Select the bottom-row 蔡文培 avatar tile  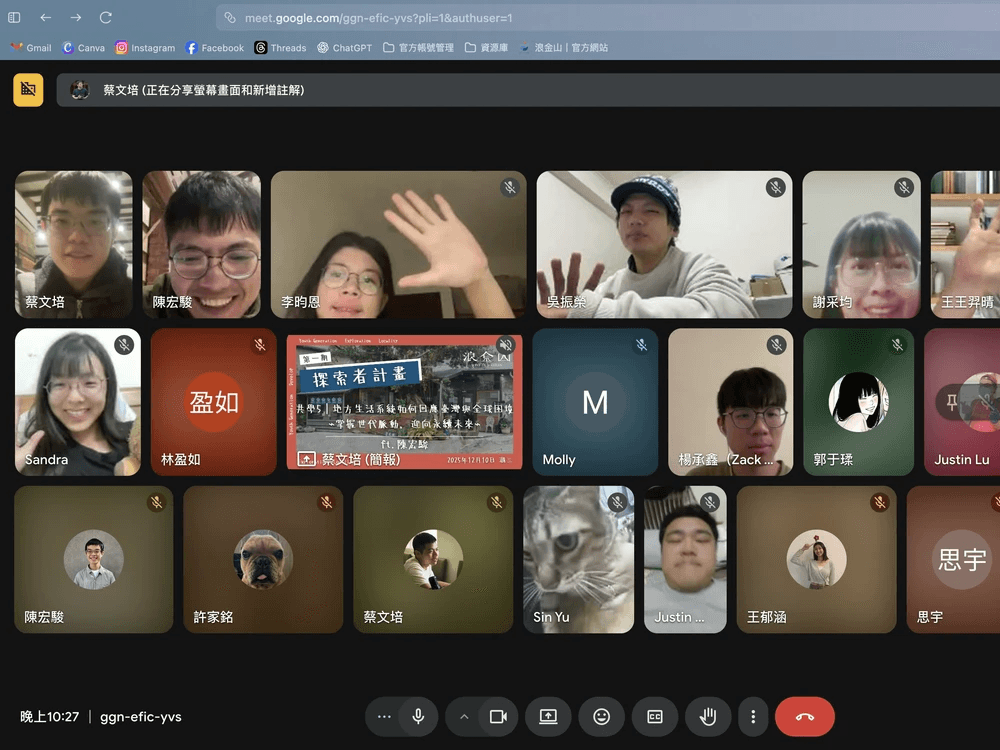tap(433, 559)
